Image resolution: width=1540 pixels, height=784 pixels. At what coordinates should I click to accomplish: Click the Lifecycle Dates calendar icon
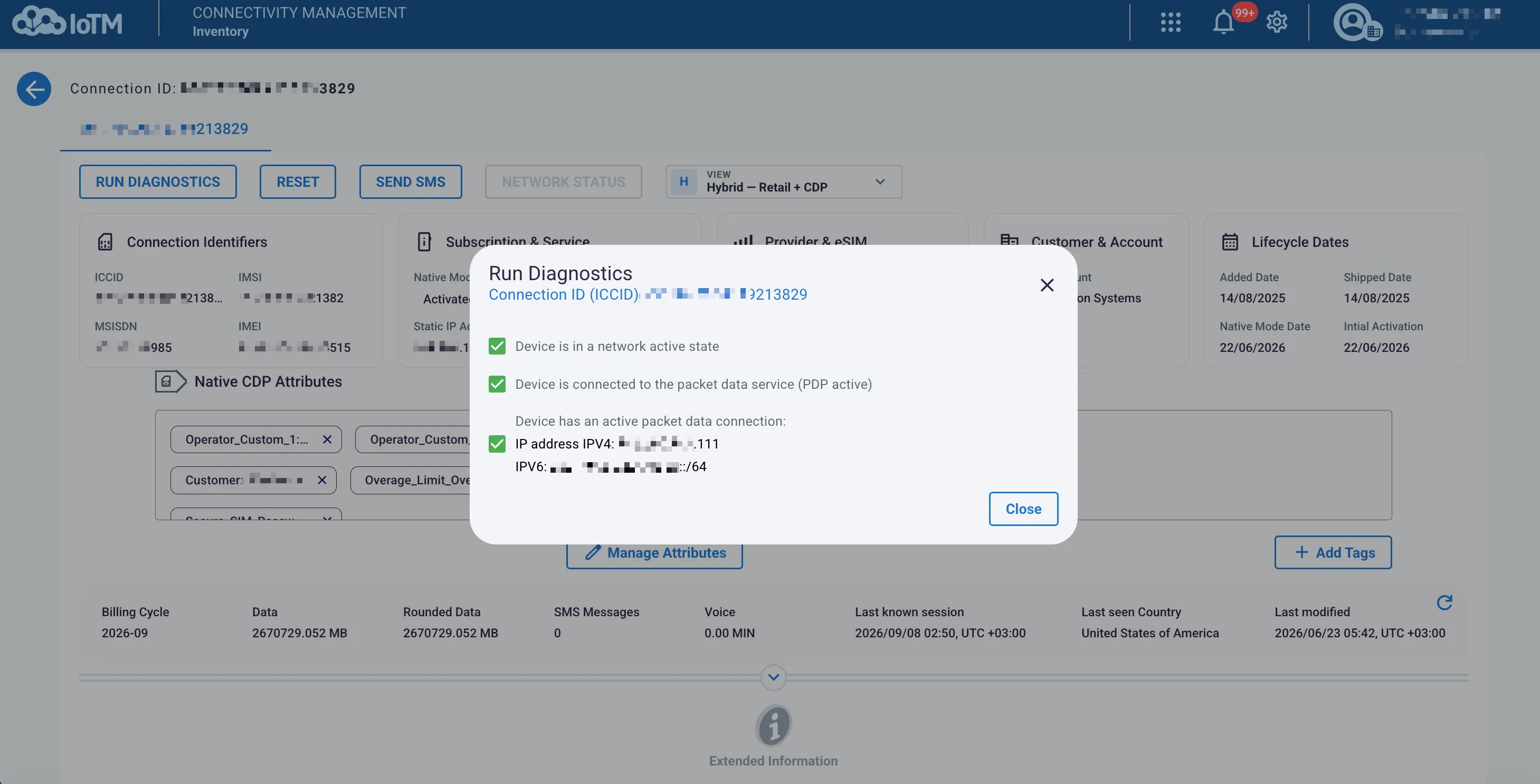pos(1230,242)
